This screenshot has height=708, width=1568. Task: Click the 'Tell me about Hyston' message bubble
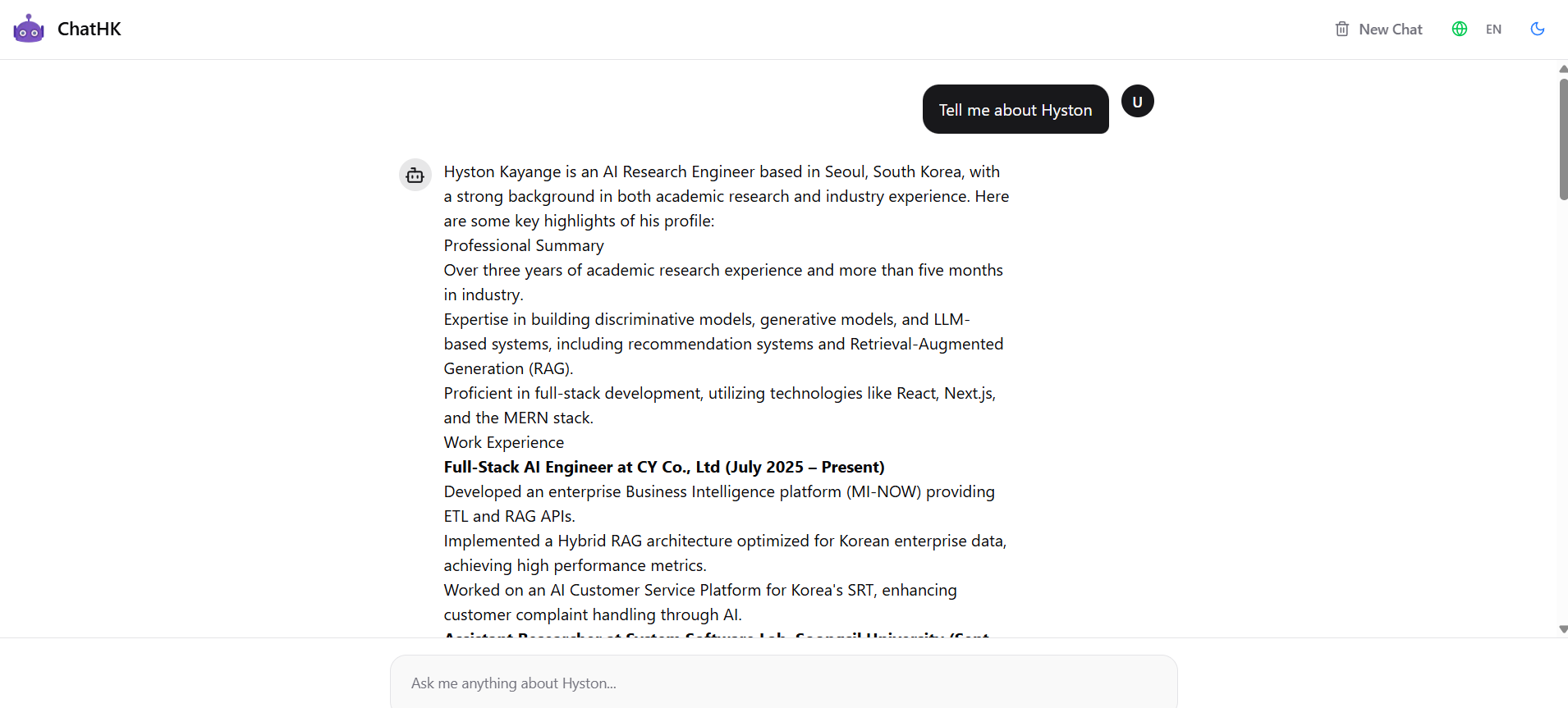(1016, 110)
